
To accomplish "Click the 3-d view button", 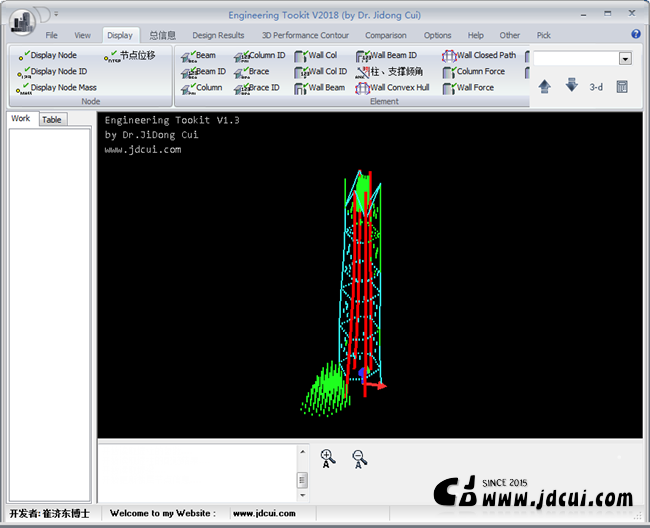I will [596, 87].
